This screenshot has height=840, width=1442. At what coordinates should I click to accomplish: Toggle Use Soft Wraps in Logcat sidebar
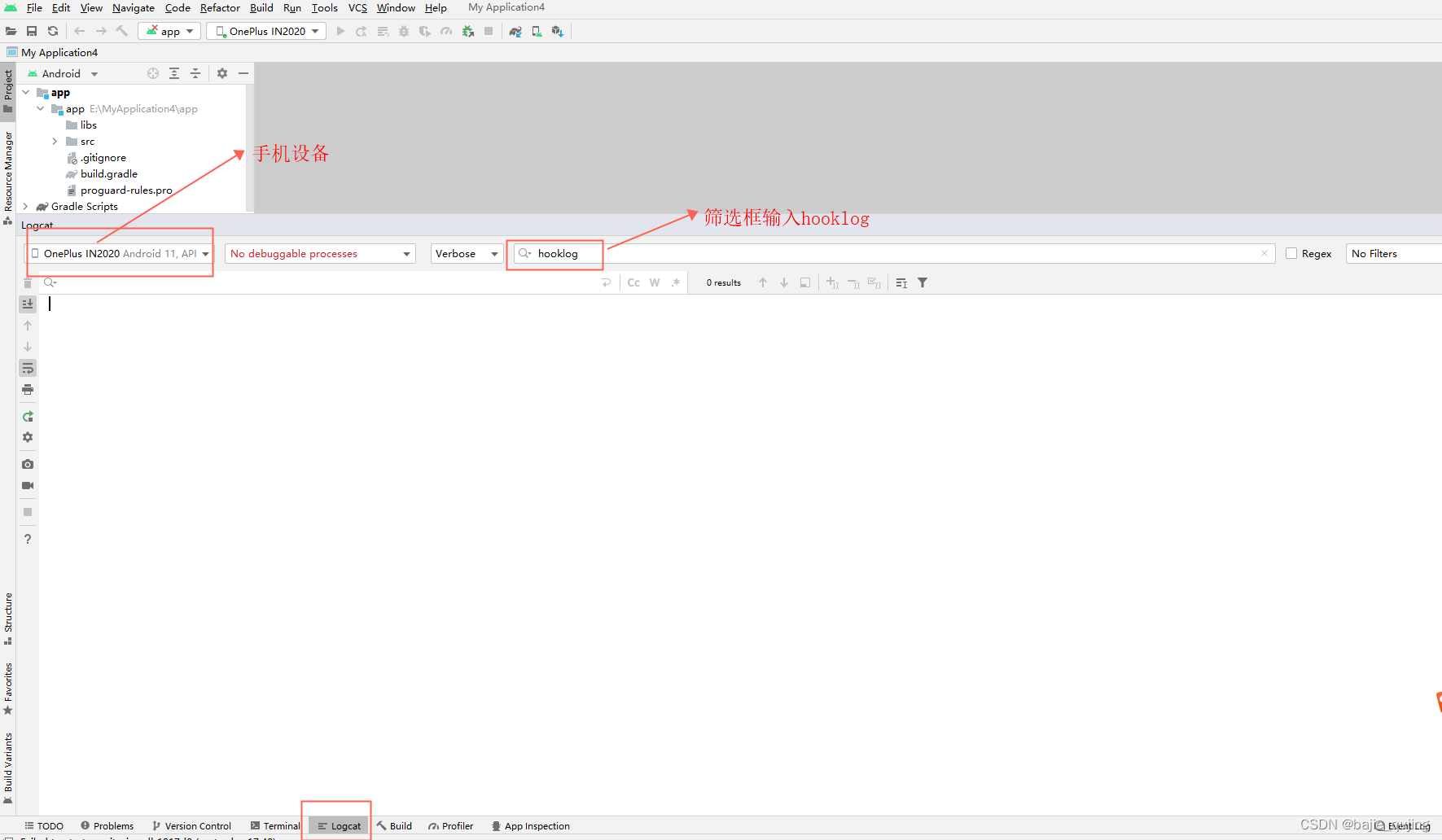(x=28, y=369)
